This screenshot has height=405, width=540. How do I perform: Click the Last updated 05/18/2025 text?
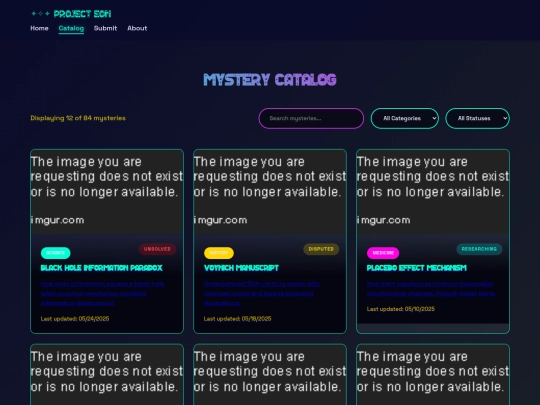click(x=238, y=319)
